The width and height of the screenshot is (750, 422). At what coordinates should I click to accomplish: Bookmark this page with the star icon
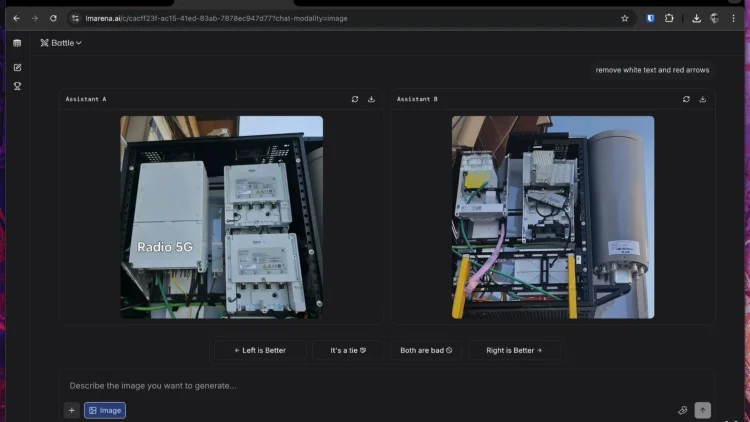point(625,18)
